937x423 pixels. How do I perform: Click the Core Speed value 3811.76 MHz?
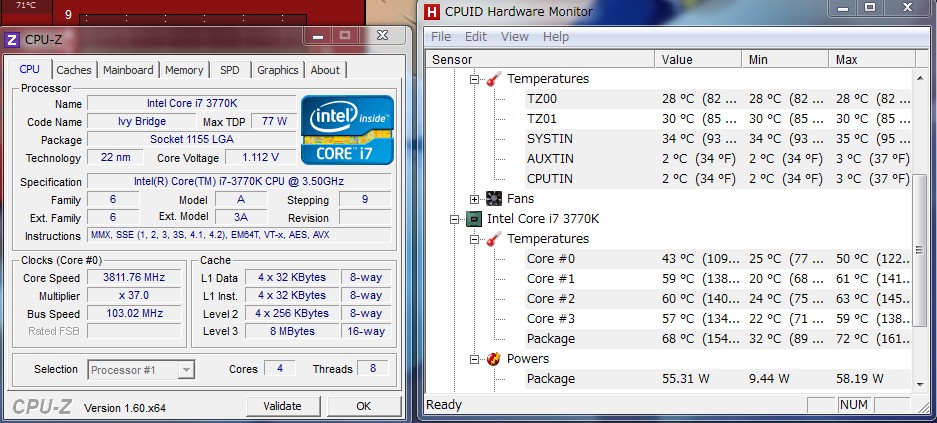[x=134, y=278]
